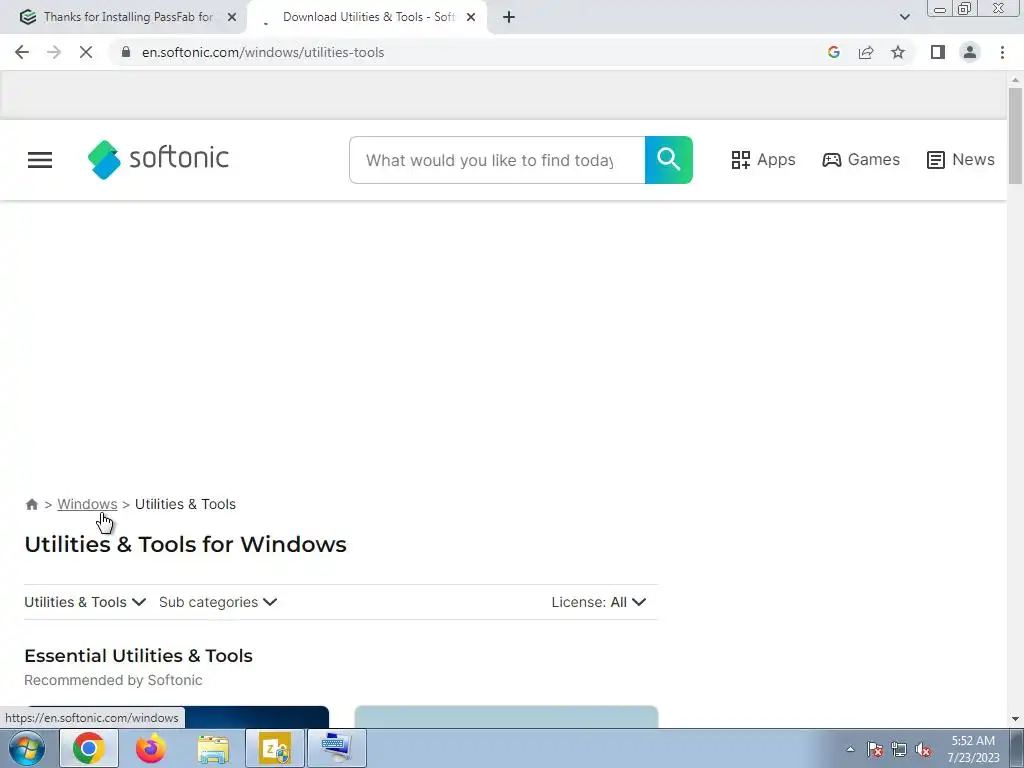The height and width of the screenshot is (768, 1024).
Task: Open the Softonic hamburger menu
Action: pos(40,160)
